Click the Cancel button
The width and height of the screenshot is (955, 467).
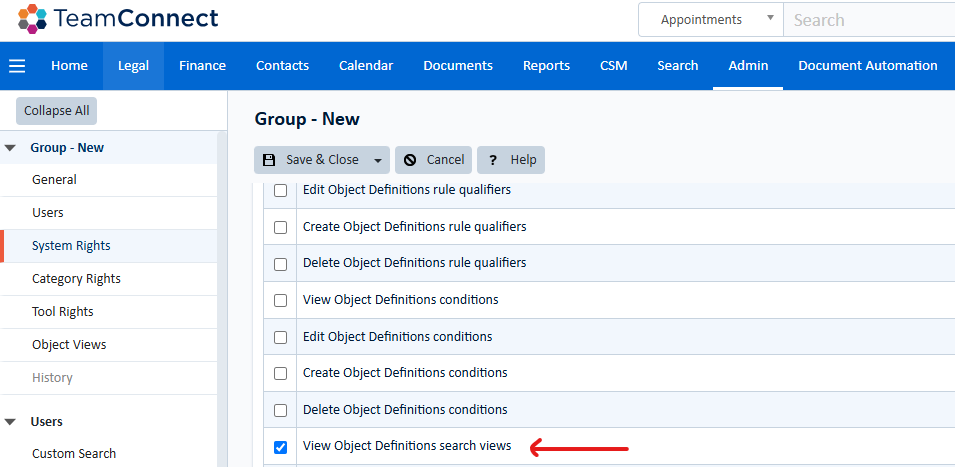point(433,160)
